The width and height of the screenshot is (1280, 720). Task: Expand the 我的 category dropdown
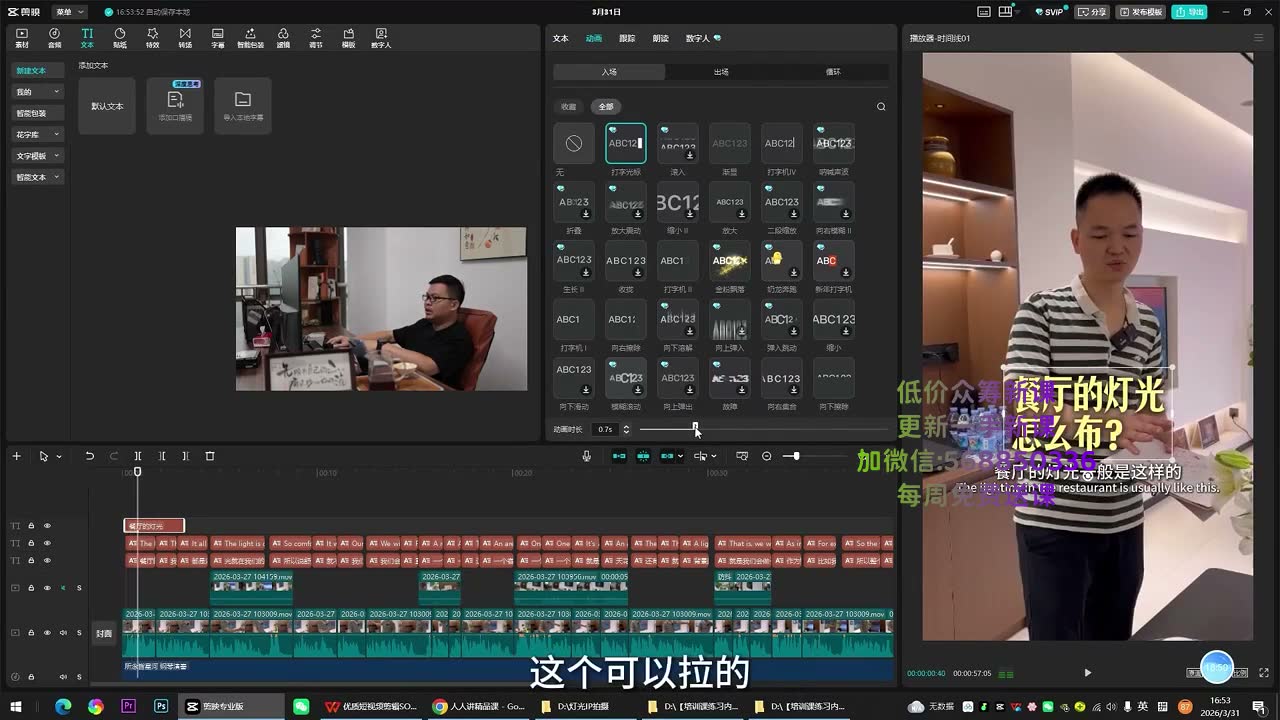pos(57,92)
